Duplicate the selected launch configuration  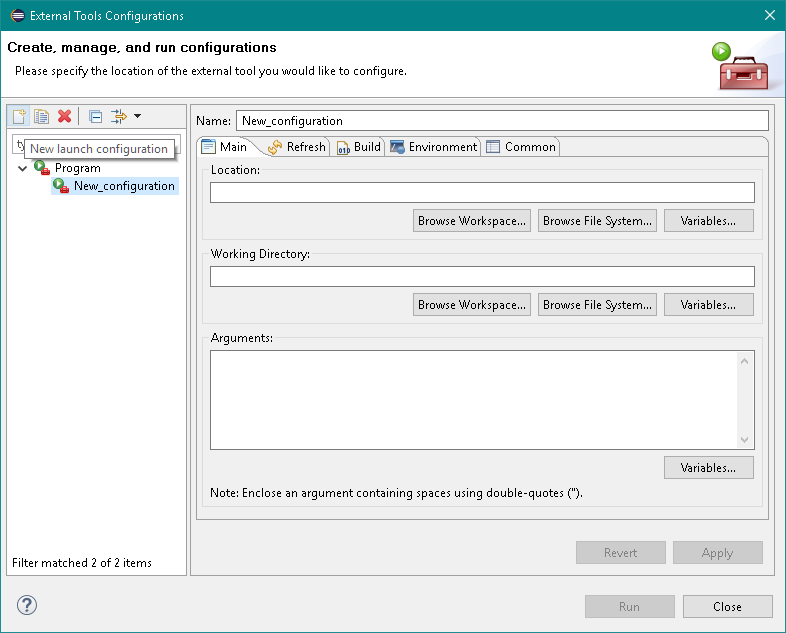tap(42, 116)
